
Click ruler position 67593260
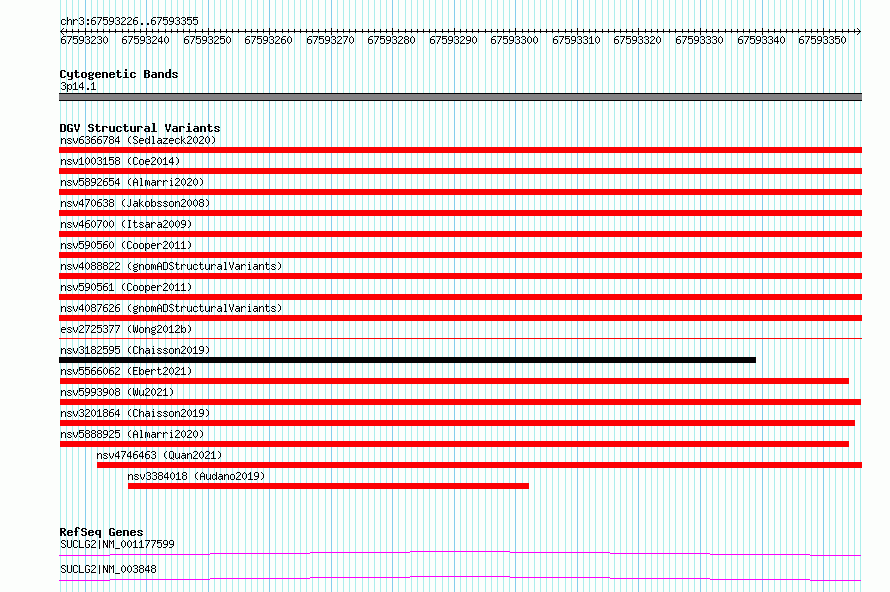(x=268, y=40)
